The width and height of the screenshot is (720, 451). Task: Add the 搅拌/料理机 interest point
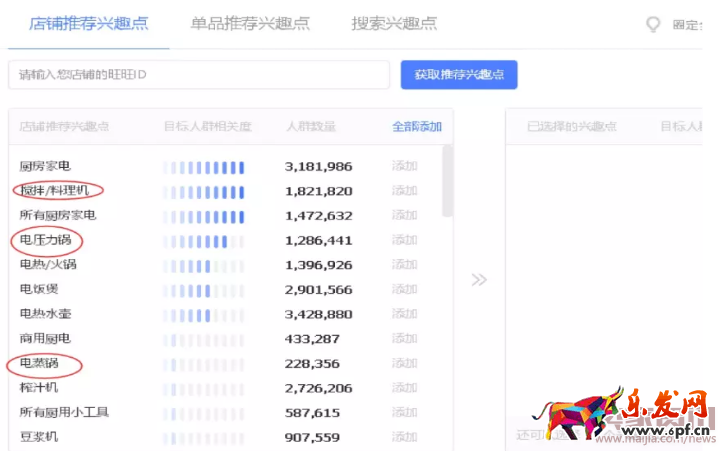[404, 190]
